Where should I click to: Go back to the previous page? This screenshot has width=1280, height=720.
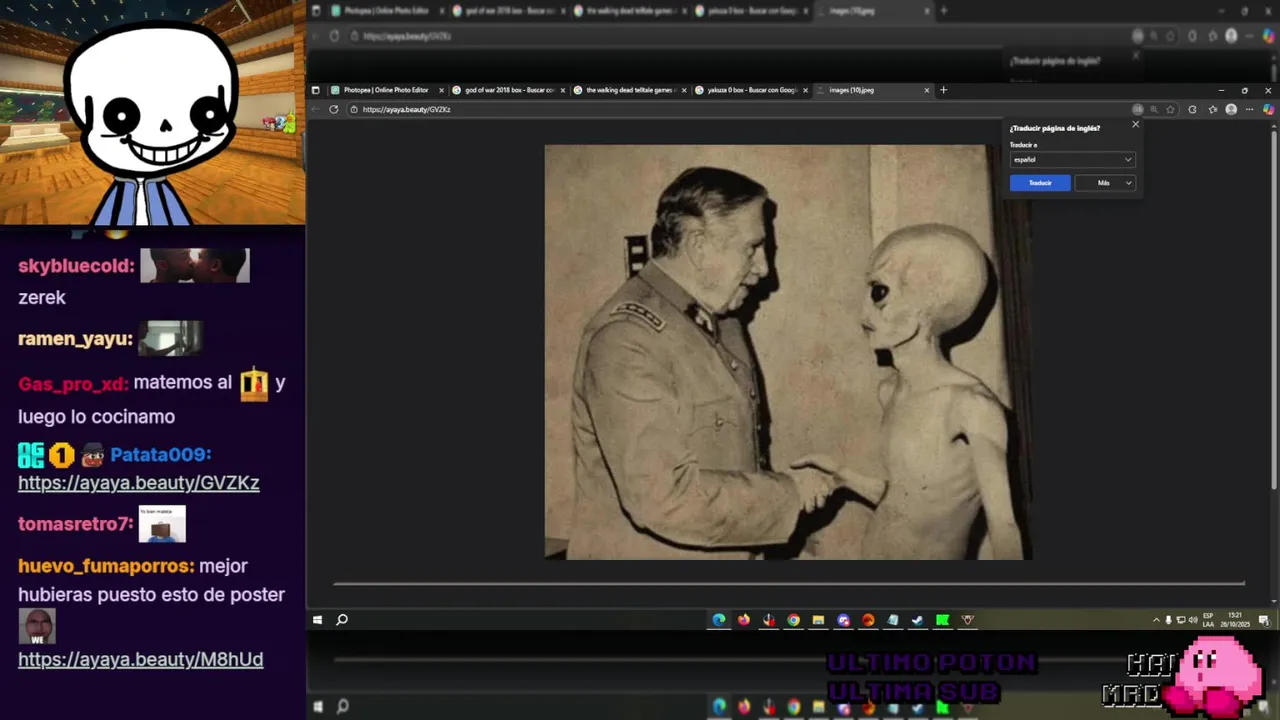point(316,109)
